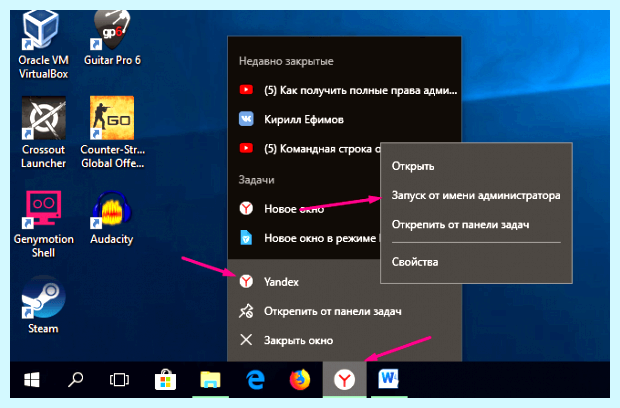This screenshot has width=620, height=408.
Task: Choose 'Закрыть окно' in jump list
Action: point(344,340)
